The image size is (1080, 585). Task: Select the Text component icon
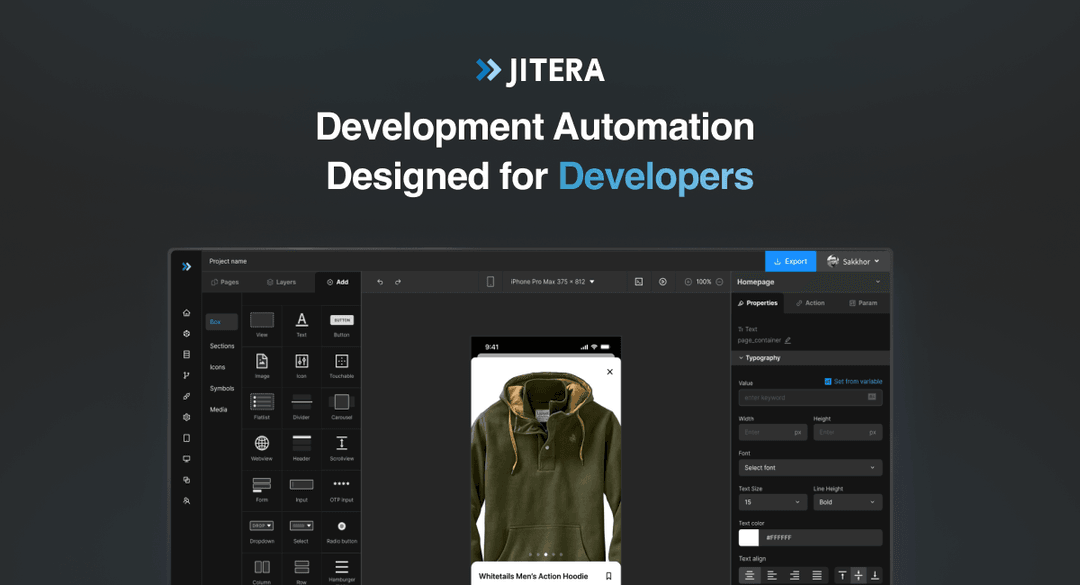pyautogui.click(x=300, y=317)
